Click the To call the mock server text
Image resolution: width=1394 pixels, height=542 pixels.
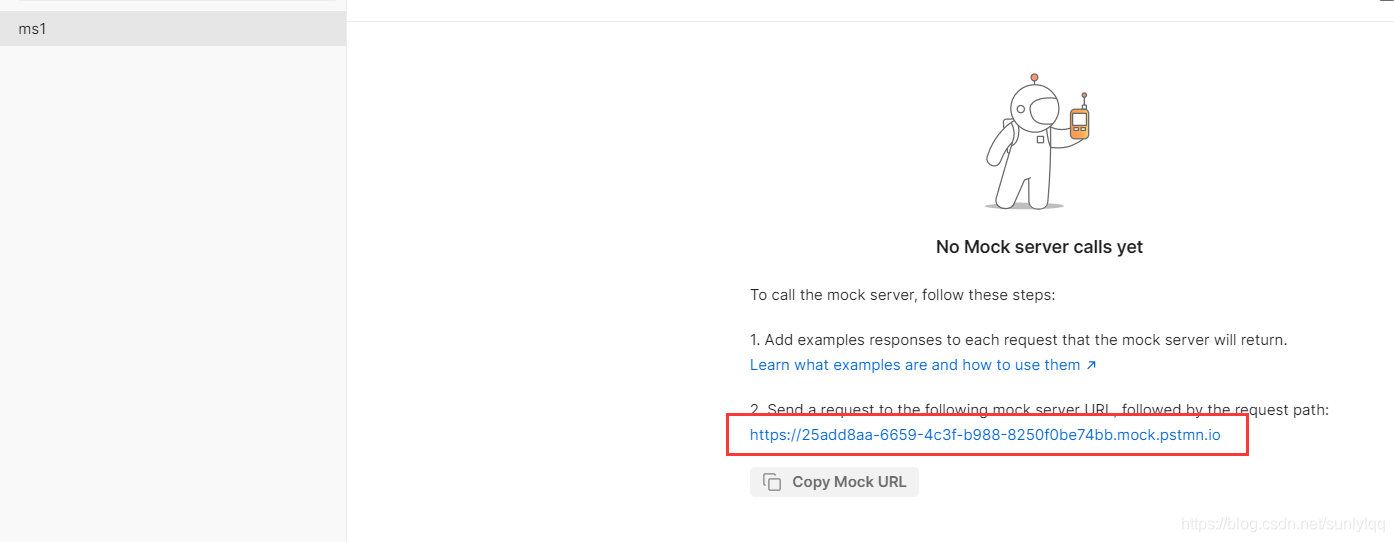(x=903, y=295)
